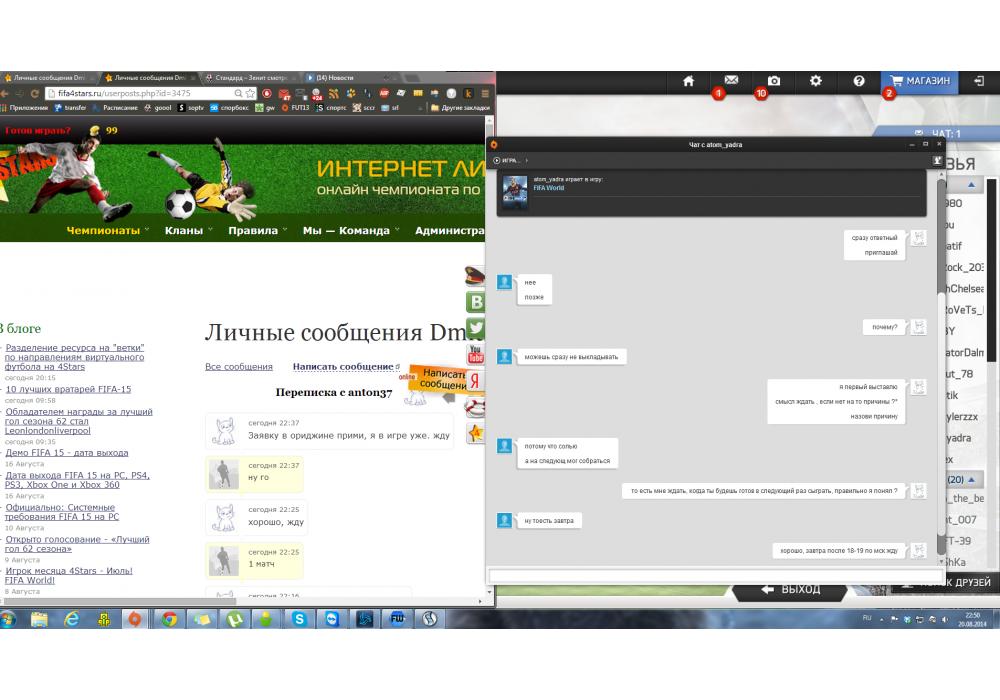Click the question mark help icon

click(x=859, y=81)
